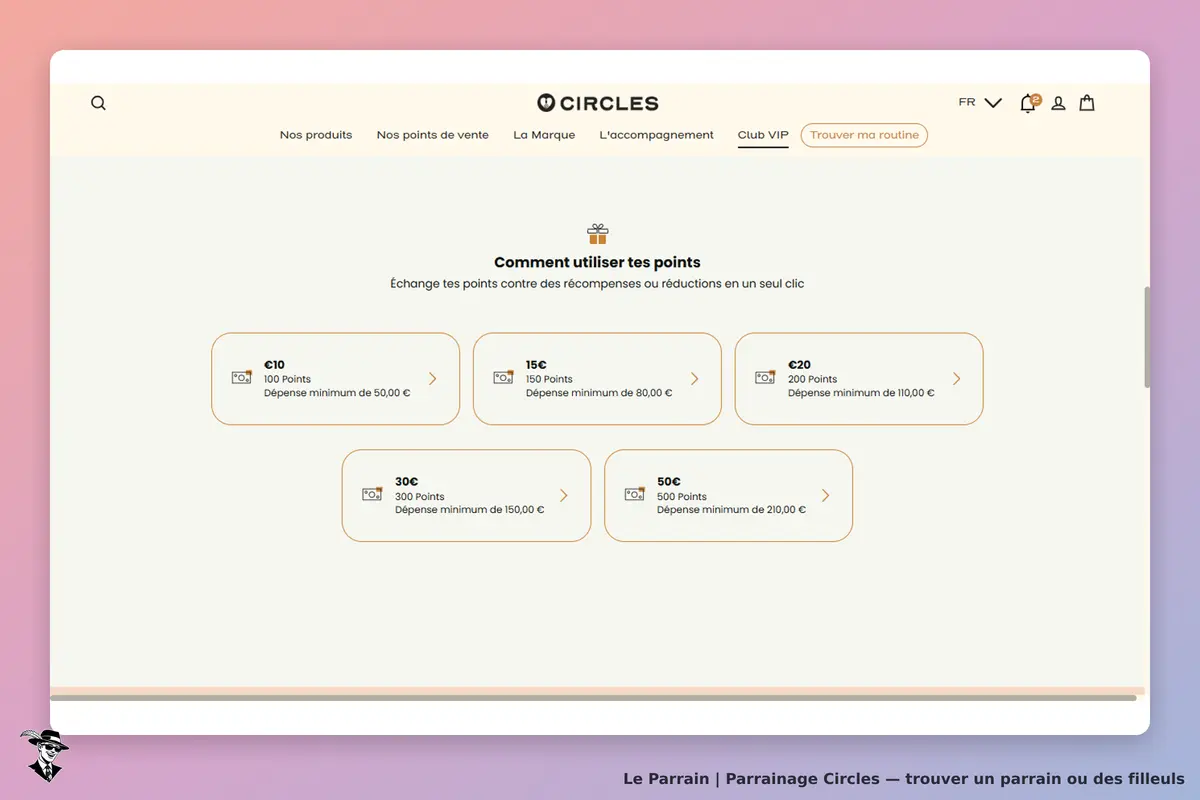
Task: Click the gift box icon
Action: point(598,234)
